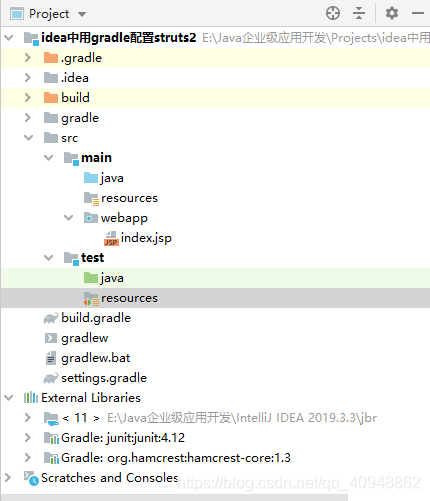The height and width of the screenshot is (501, 430).
Task: Click the .idea folder icon
Action: (x=51, y=78)
